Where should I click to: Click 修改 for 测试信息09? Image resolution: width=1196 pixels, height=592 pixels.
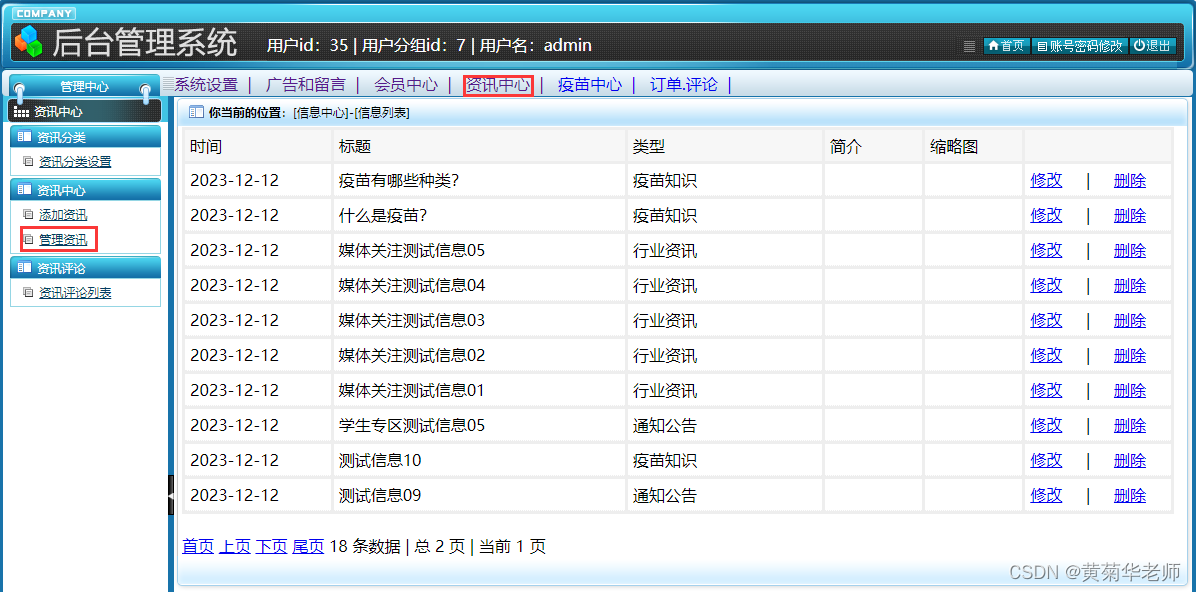[x=1046, y=496]
